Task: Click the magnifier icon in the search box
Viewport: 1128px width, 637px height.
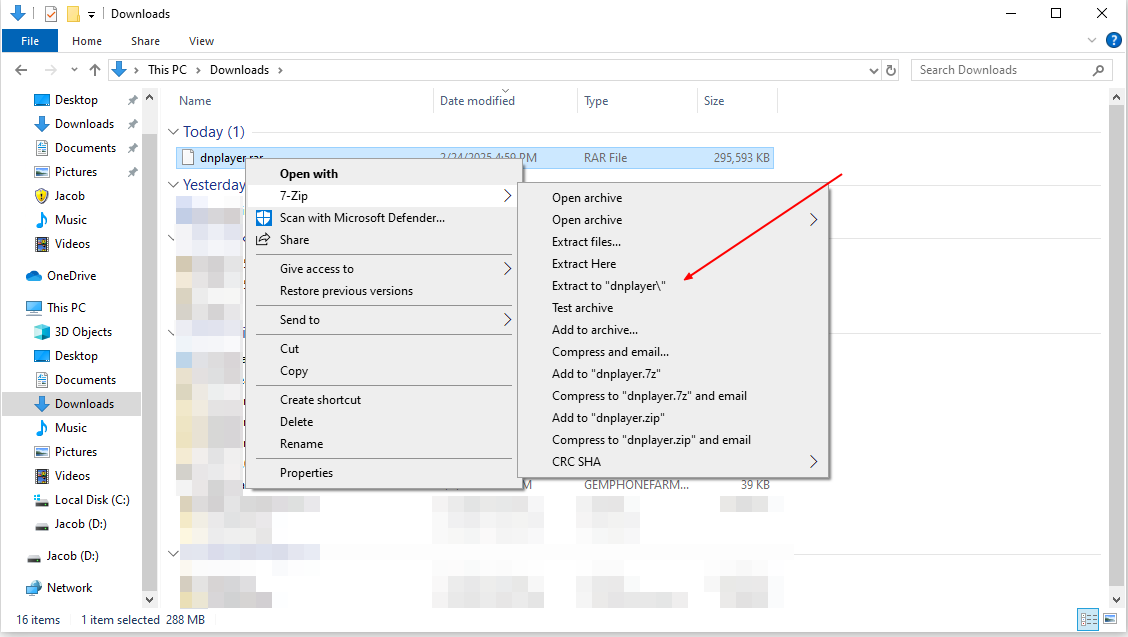Action: click(1098, 70)
